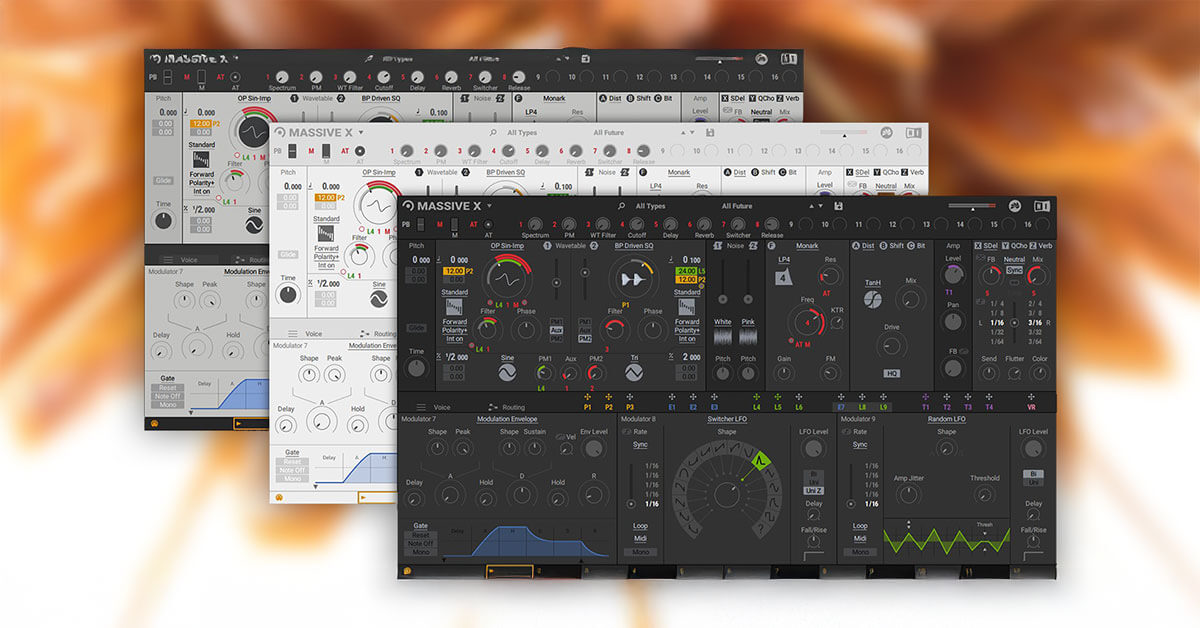Click the Random LFO green waveform display
Image resolution: width=1200 pixels, height=628 pixels.
[x=946, y=541]
